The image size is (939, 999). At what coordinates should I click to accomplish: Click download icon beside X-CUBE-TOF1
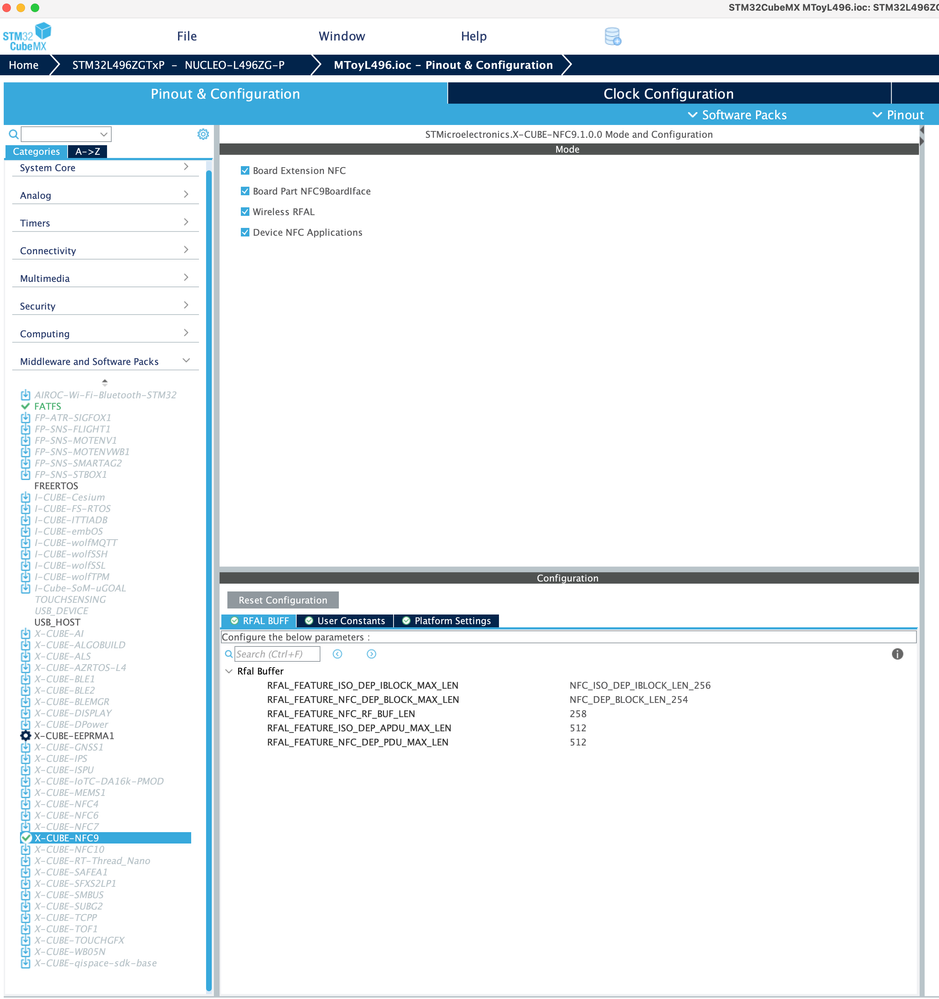25,929
